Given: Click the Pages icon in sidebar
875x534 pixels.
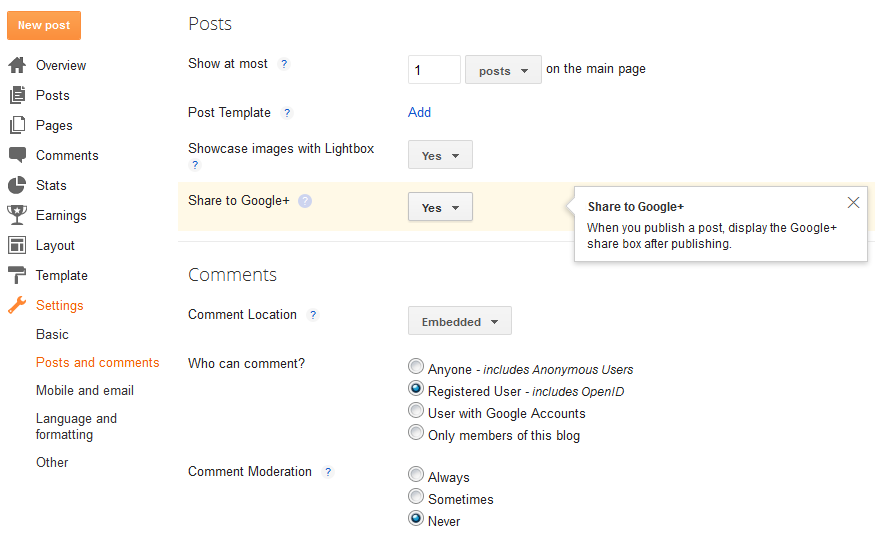Looking at the screenshot, I should 17,125.
